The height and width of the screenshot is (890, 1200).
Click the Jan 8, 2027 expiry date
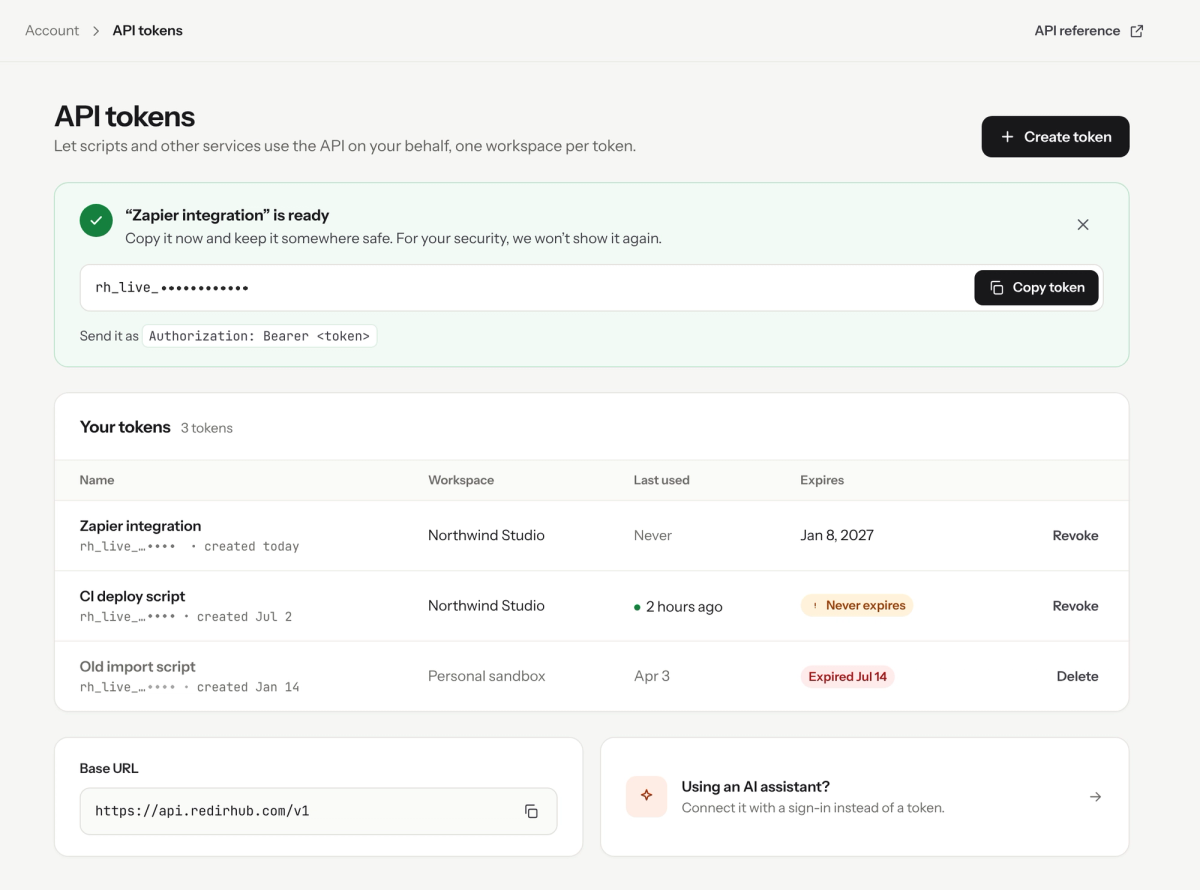(837, 536)
